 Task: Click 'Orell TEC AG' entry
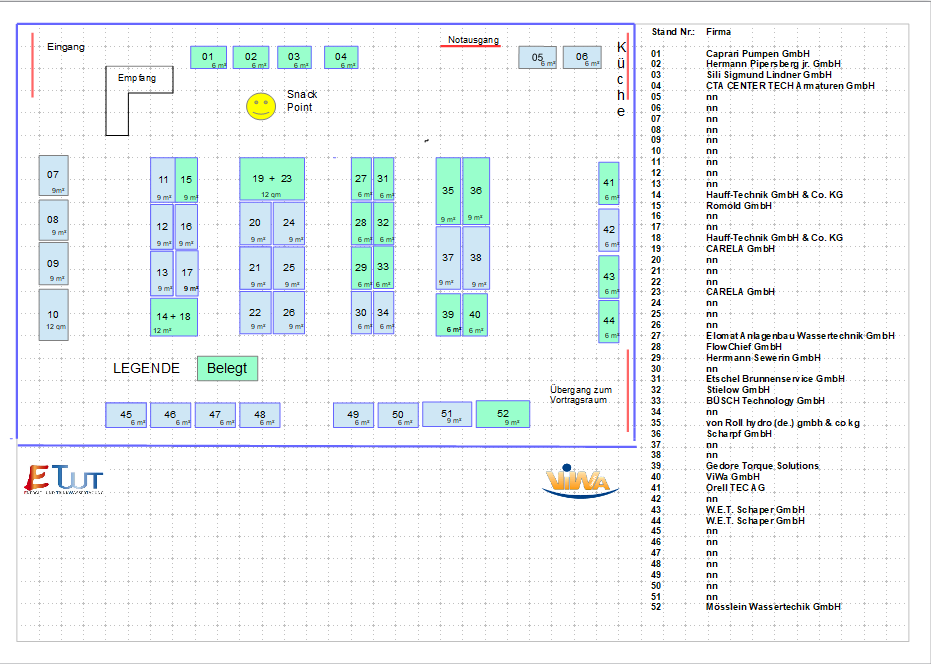(736, 488)
